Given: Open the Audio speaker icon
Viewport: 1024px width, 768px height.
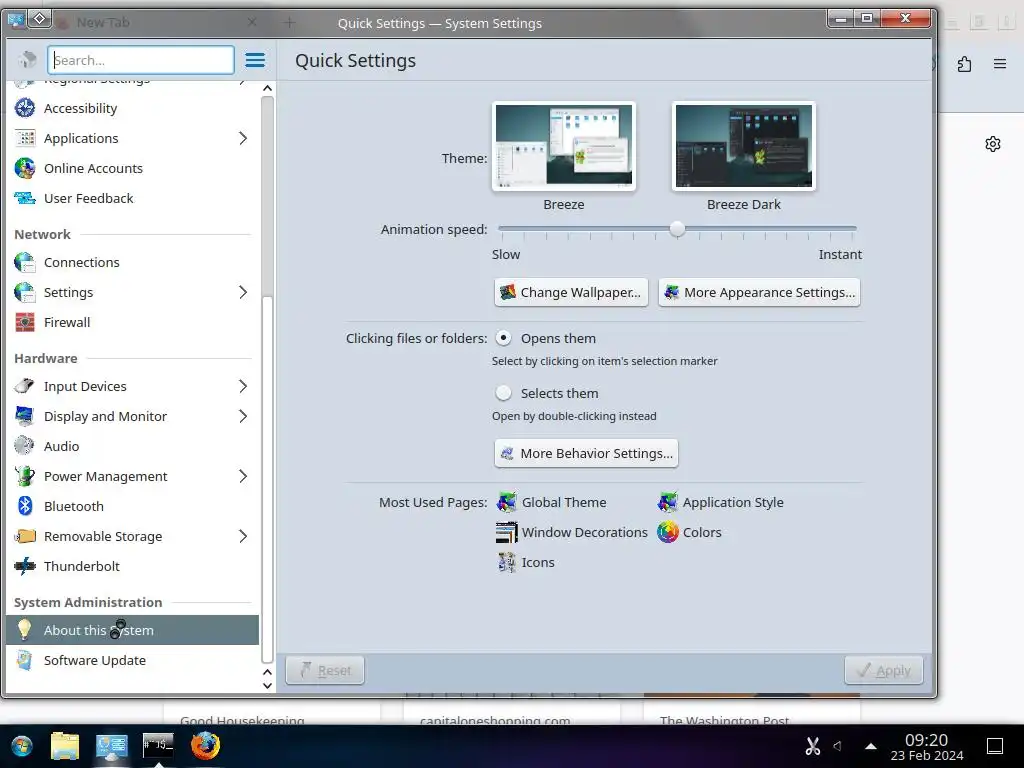Looking at the screenshot, I should tap(25, 447).
